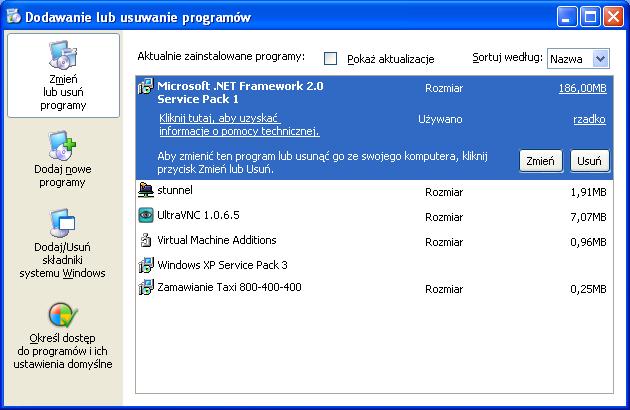Click the Windows XP Service Pack 3 icon
Viewport: 630px width, 410px height.
coord(146,265)
